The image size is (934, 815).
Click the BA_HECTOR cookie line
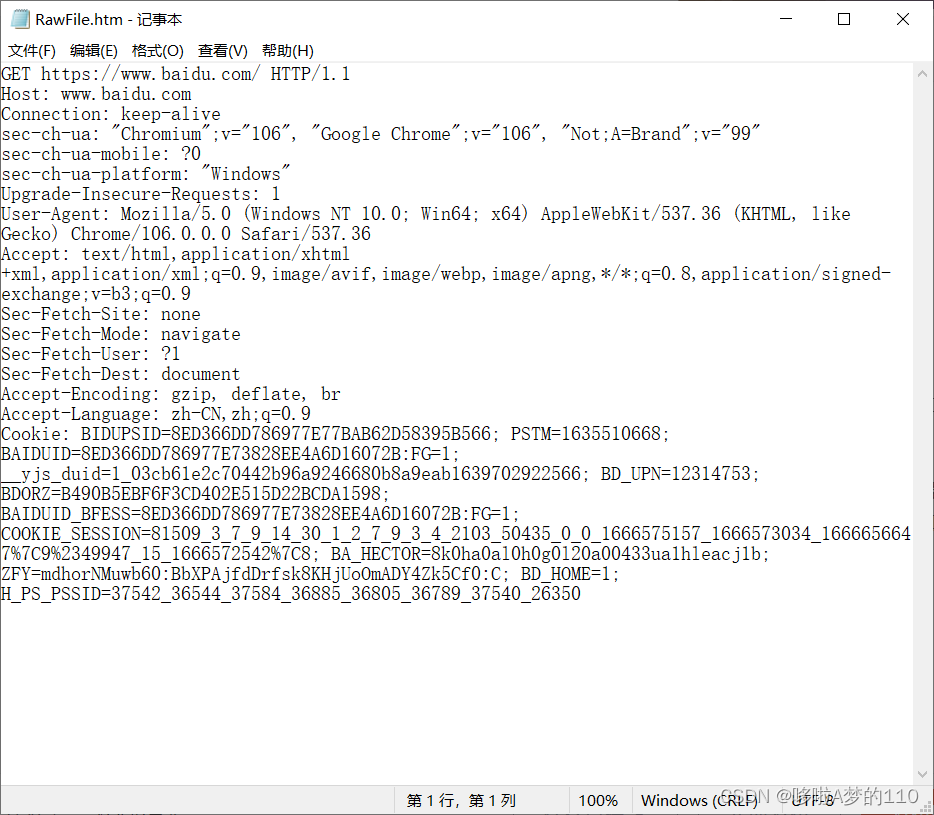point(385,554)
